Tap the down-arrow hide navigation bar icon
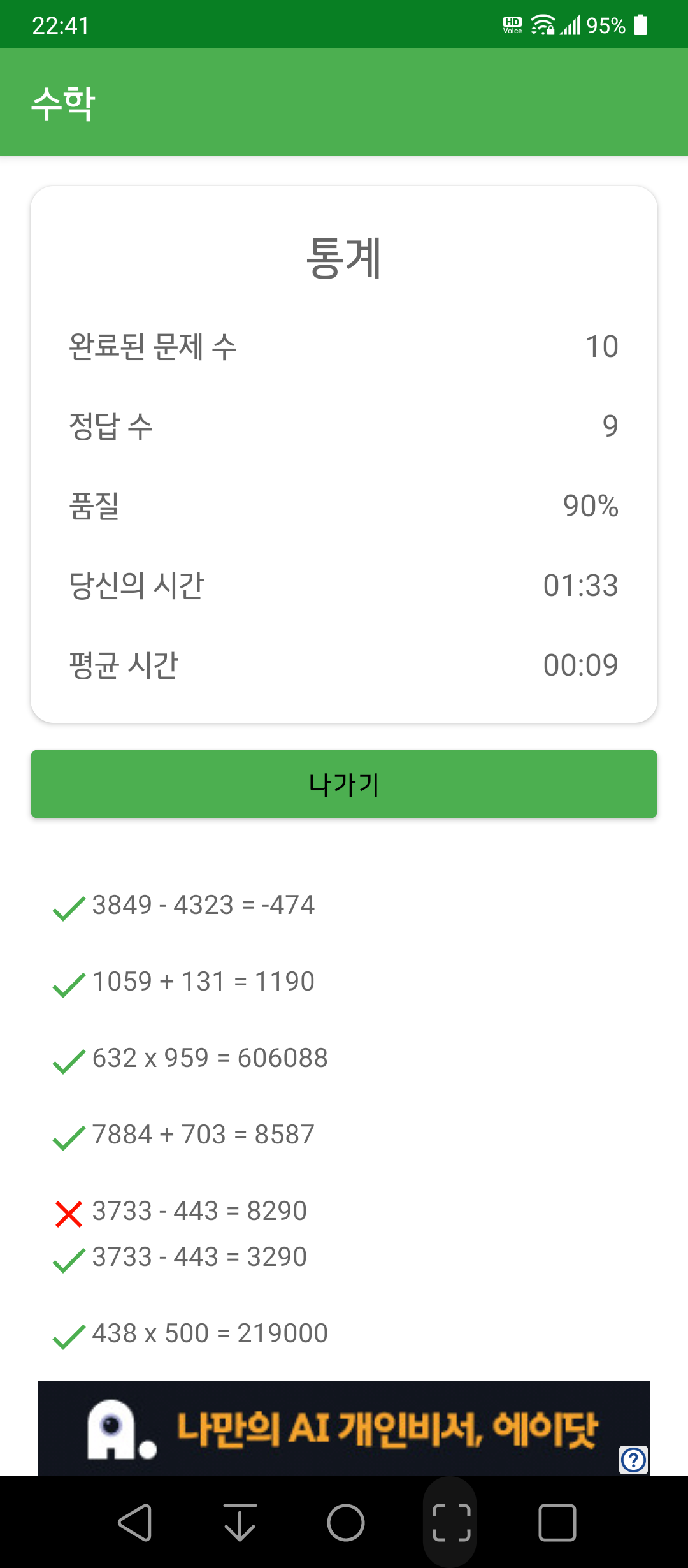Image resolution: width=688 pixels, height=1568 pixels. click(x=240, y=1523)
